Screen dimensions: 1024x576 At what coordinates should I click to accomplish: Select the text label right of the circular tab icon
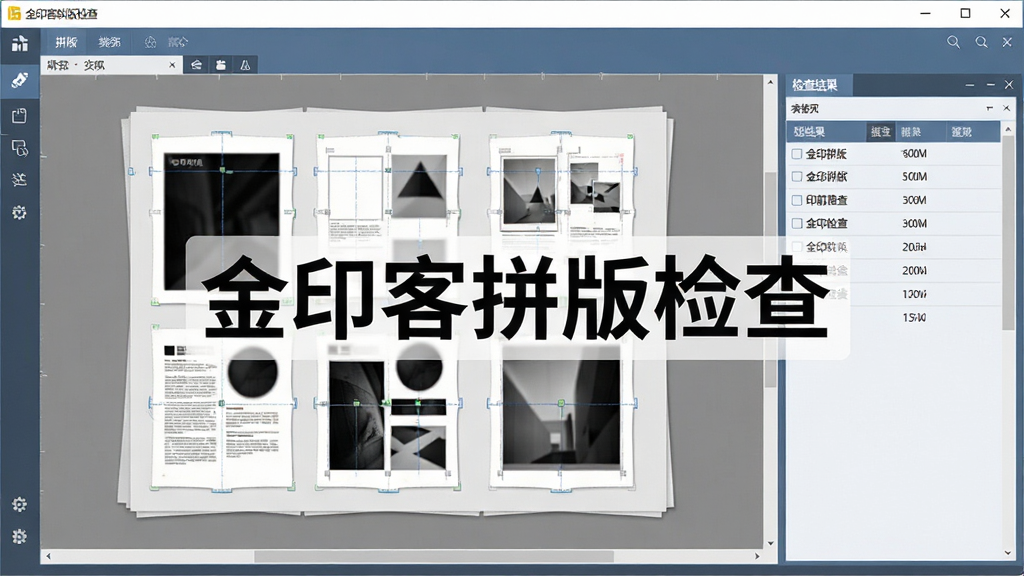pos(178,42)
